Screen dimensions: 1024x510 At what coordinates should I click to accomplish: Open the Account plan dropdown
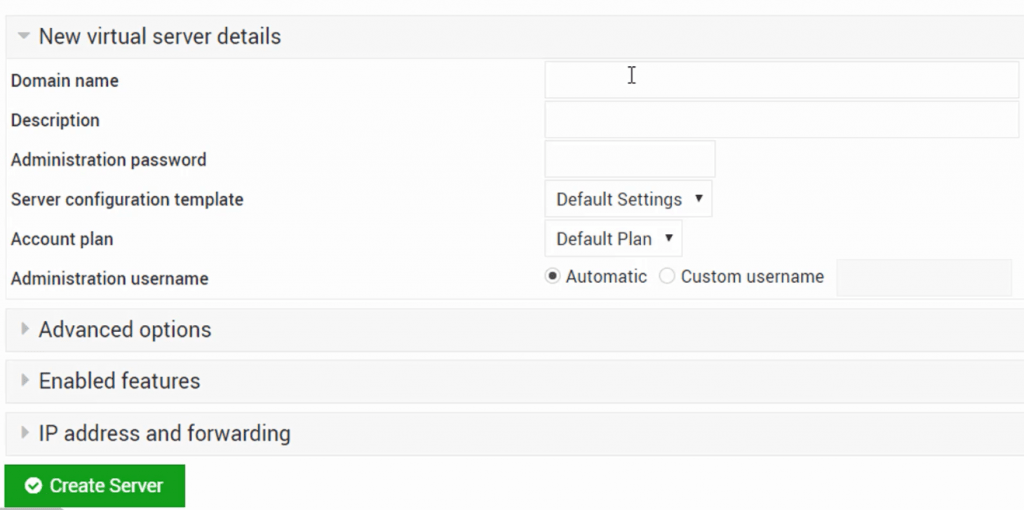tap(613, 239)
